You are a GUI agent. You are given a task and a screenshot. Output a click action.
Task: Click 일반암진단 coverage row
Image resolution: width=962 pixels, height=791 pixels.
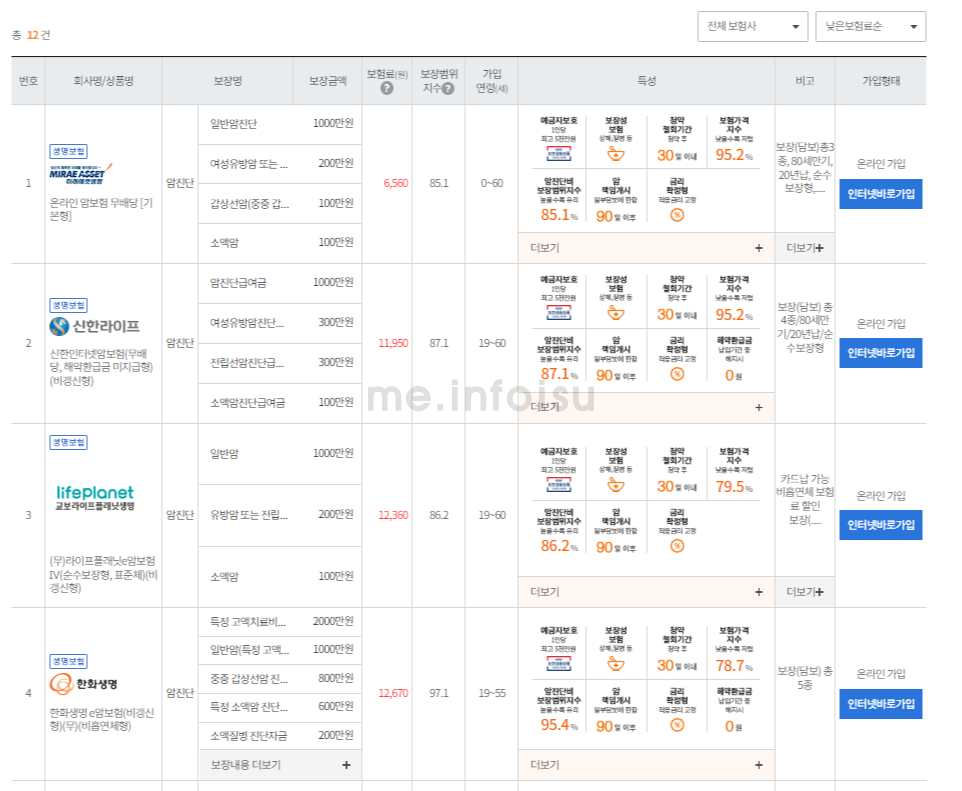click(x=280, y=124)
